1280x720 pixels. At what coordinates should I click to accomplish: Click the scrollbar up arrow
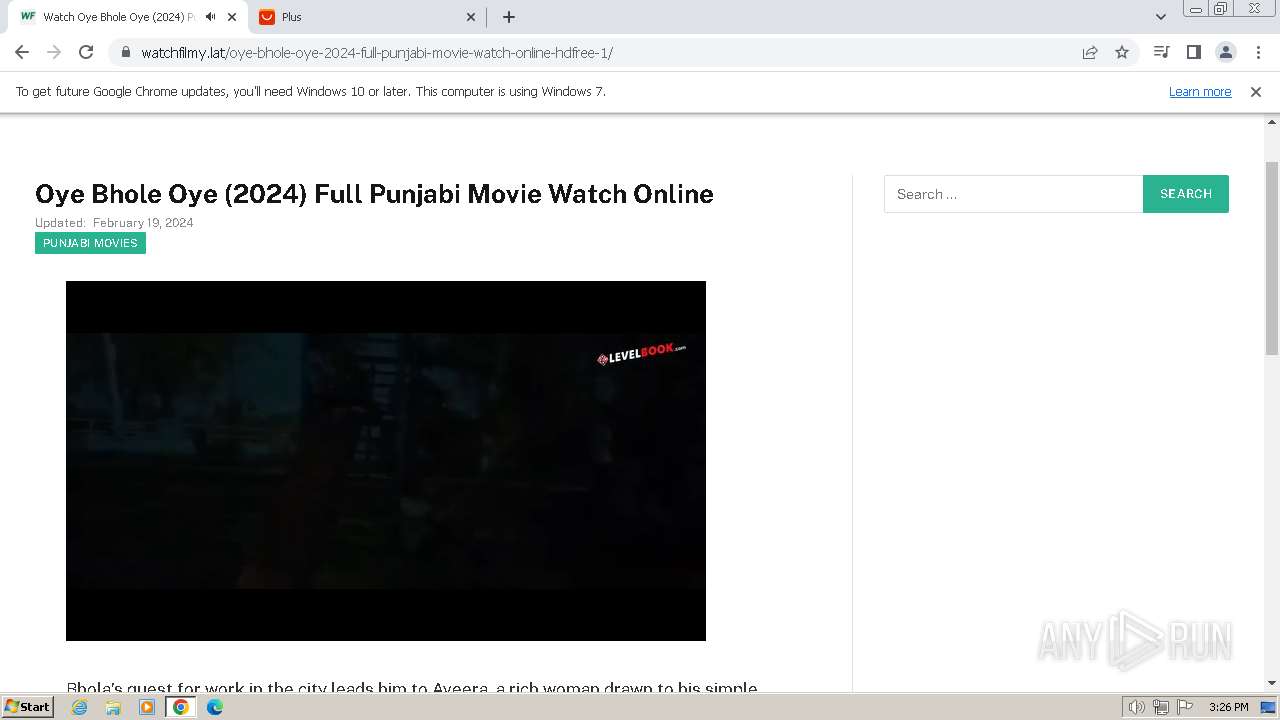coord(1272,123)
